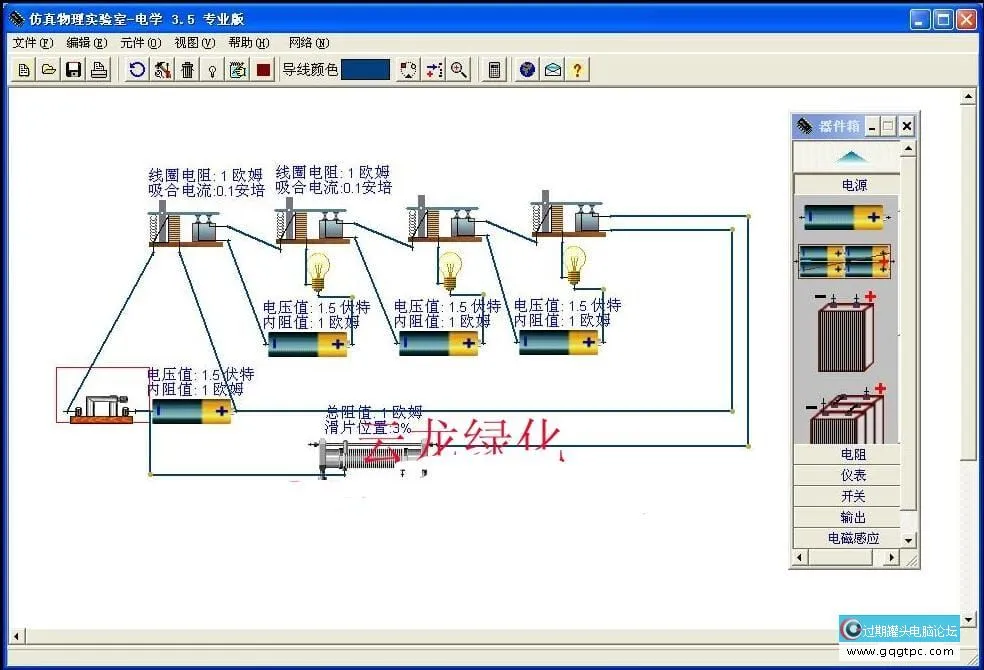This screenshot has width=984, height=670.
Task: Click the yellow question mark help icon
Action: (x=578, y=70)
